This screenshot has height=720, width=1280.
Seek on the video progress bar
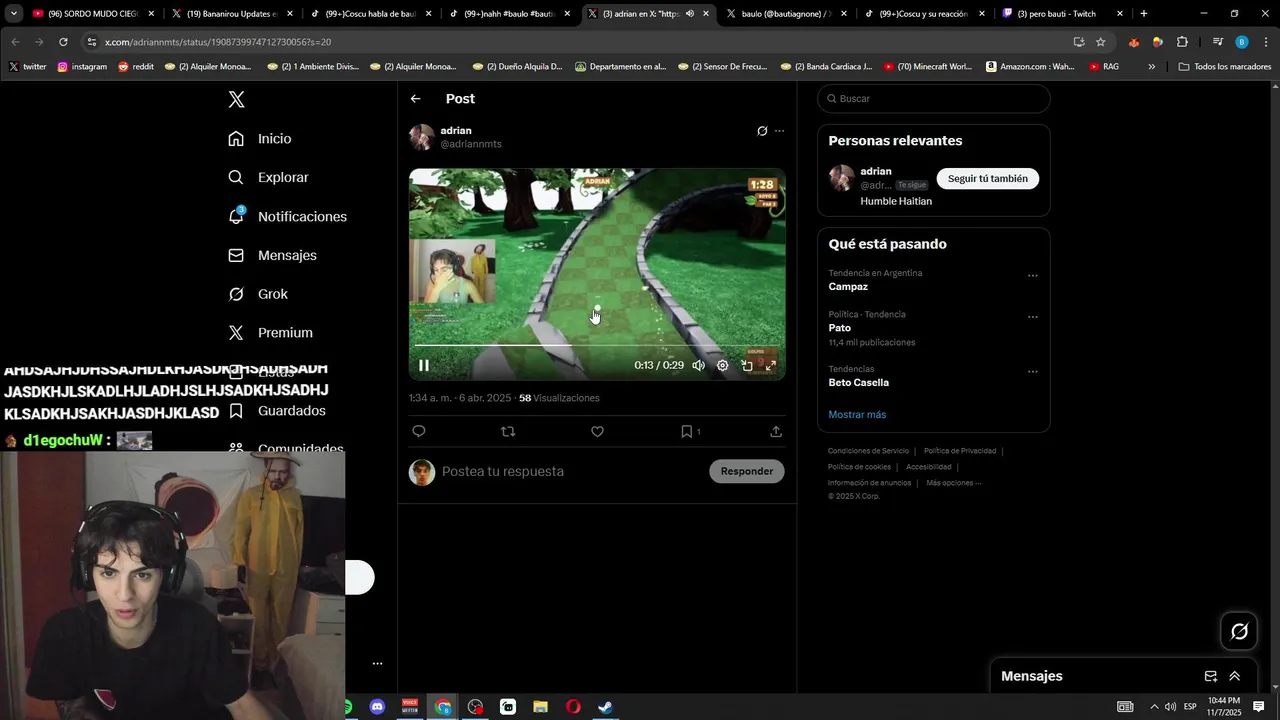pos(597,345)
